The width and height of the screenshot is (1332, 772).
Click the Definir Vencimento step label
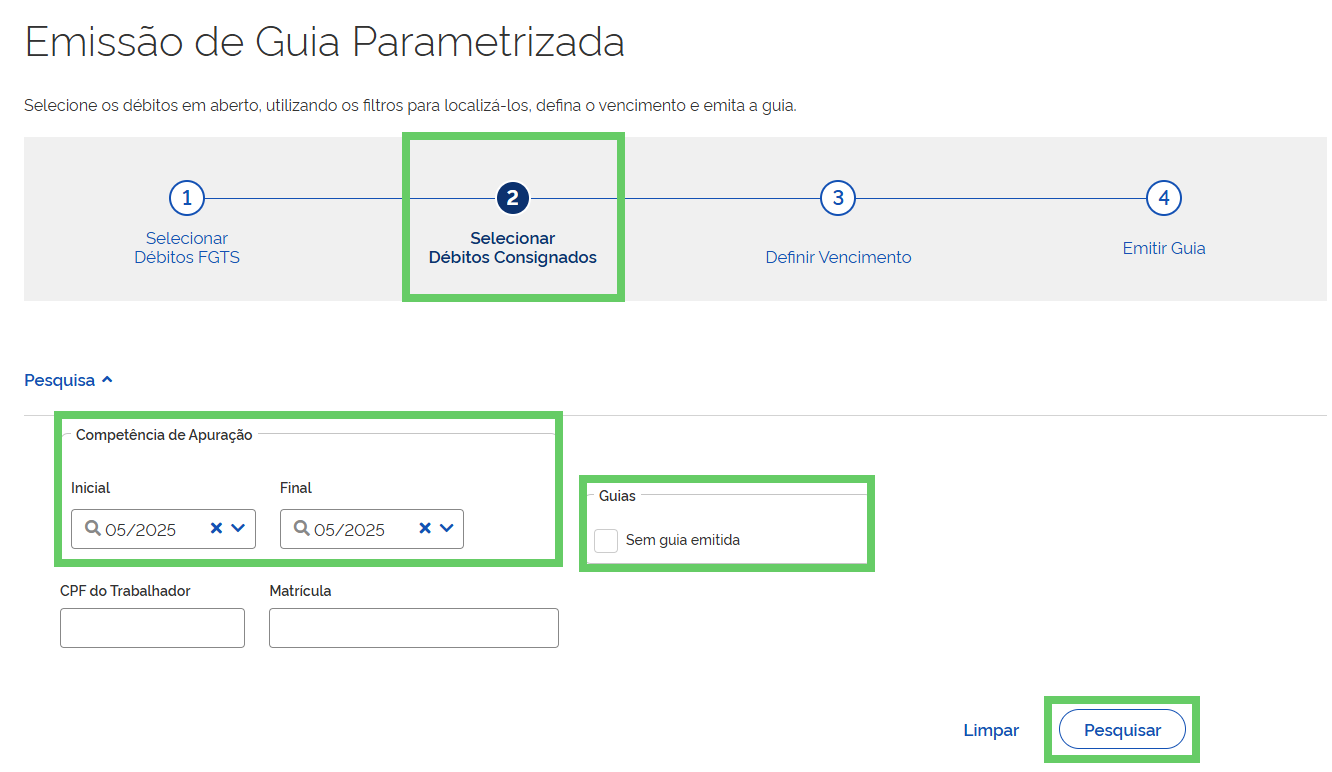(x=838, y=257)
